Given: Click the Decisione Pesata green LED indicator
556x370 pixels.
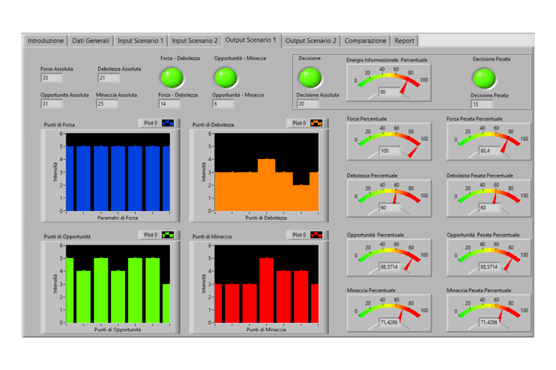Looking at the screenshot, I should pyautogui.click(x=484, y=78).
